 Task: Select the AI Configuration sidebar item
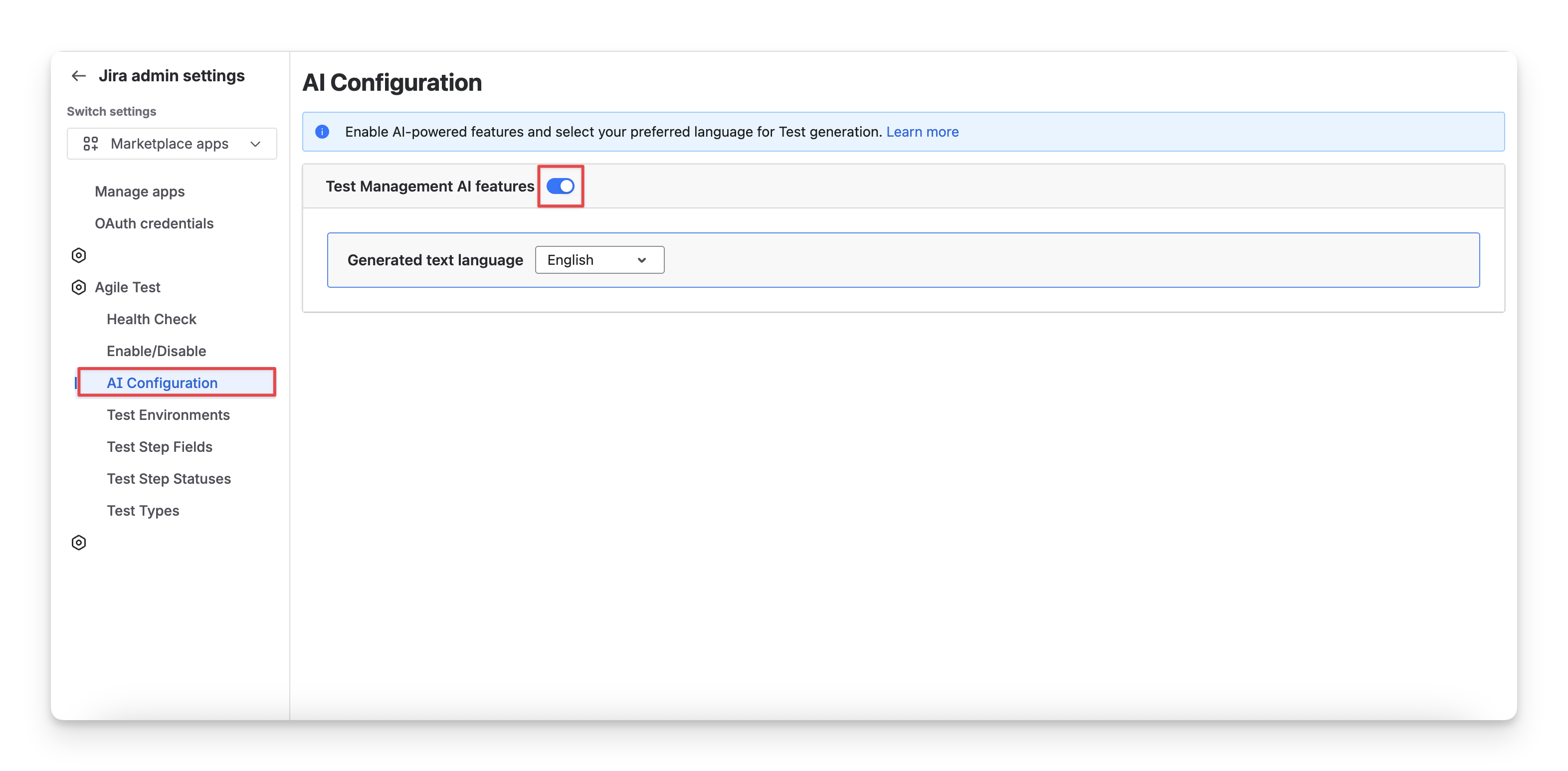163,383
